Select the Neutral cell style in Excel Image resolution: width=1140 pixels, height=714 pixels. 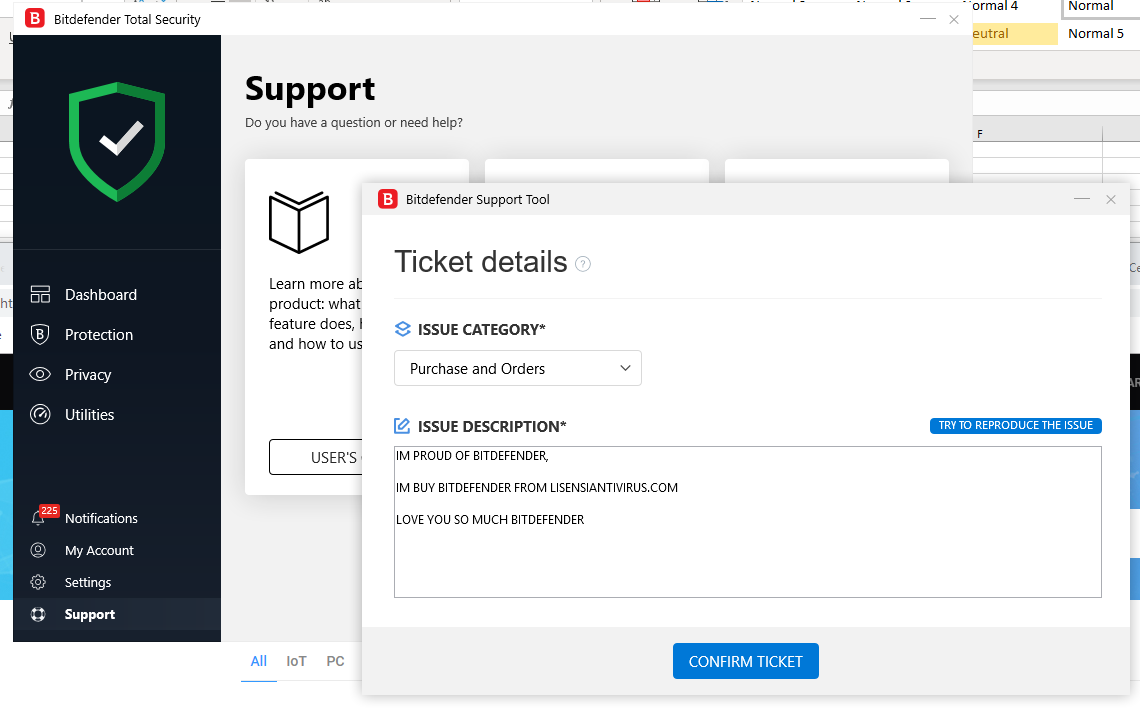[x=1014, y=33]
